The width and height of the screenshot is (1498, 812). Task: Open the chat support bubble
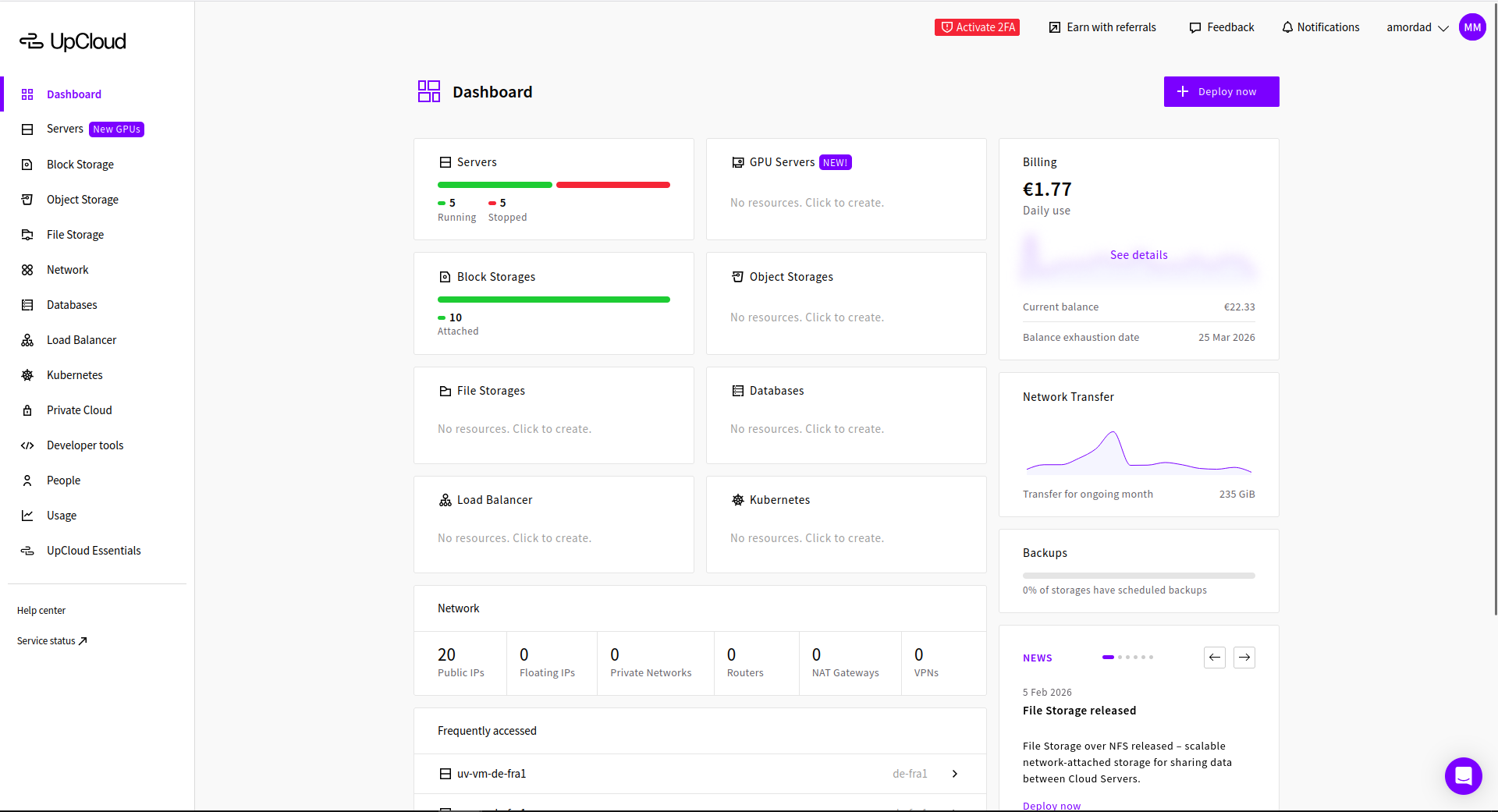click(x=1464, y=776)
